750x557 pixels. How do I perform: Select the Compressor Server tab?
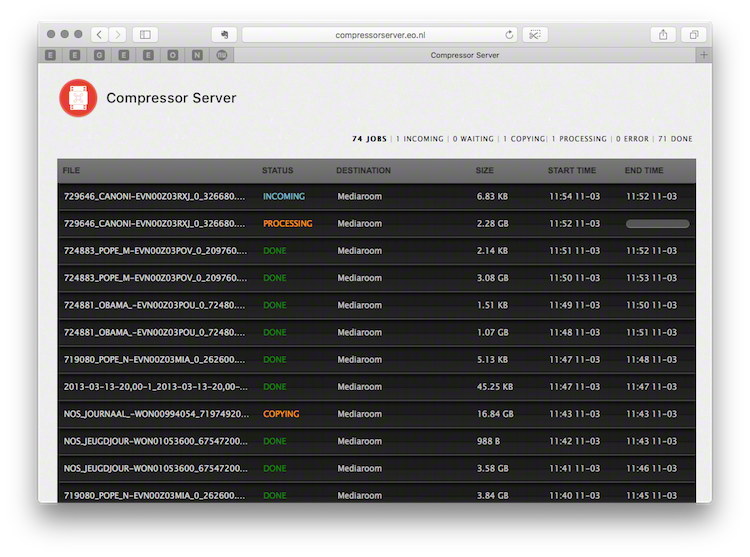tap(464, 55)
